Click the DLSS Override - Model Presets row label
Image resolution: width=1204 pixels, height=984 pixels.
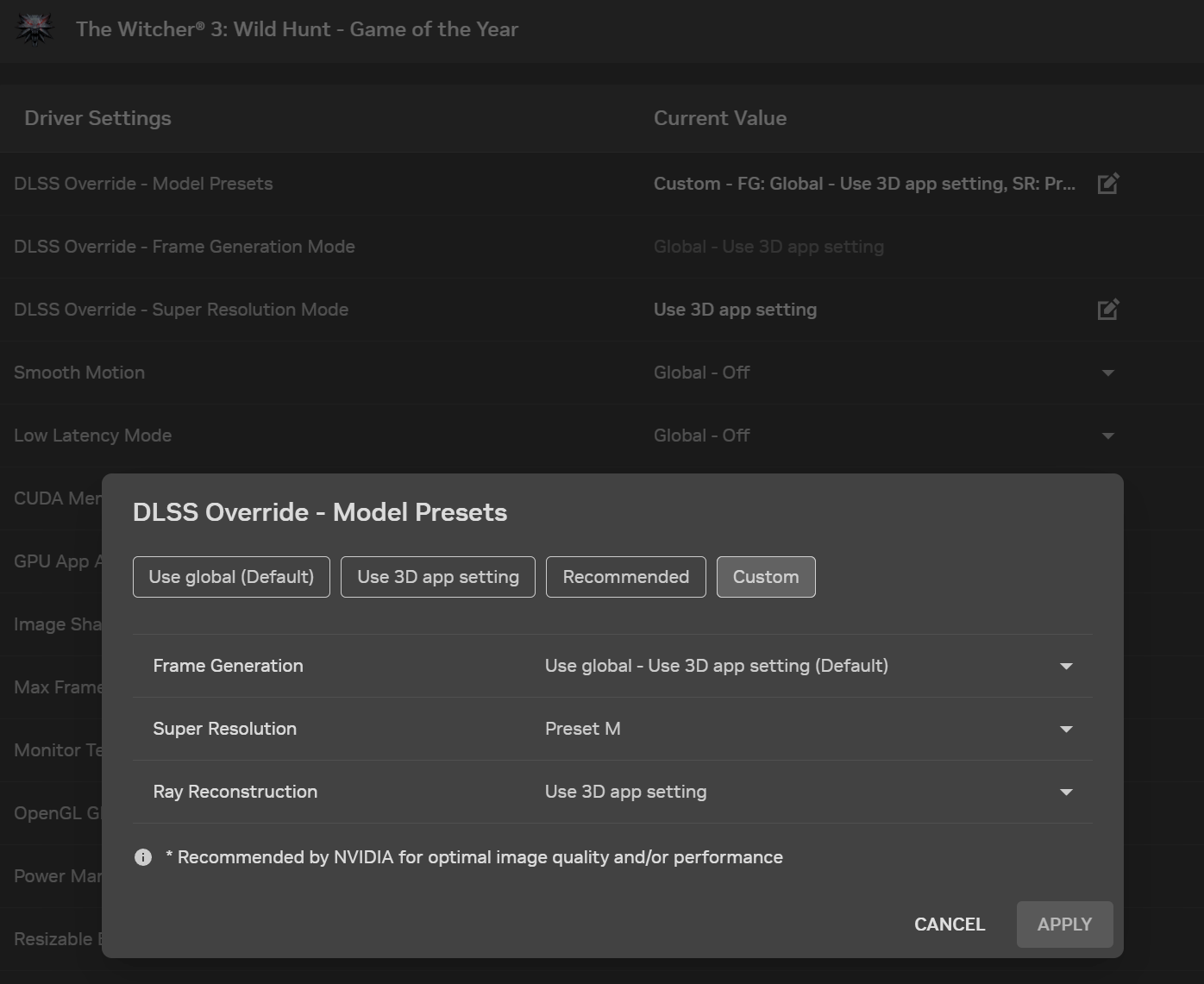click(143, 184)
